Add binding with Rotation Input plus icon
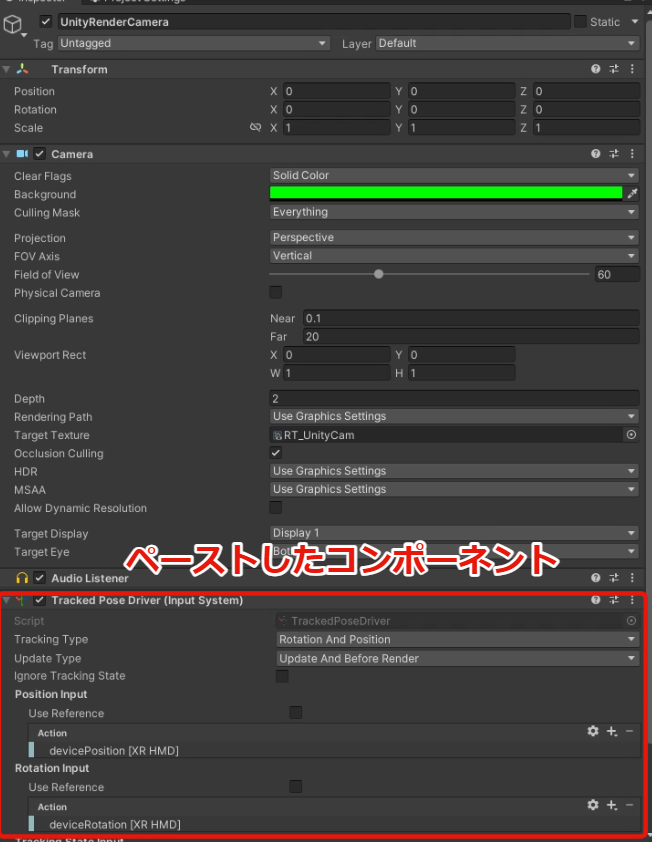This screenshot has width=652, height=842. 612,806
